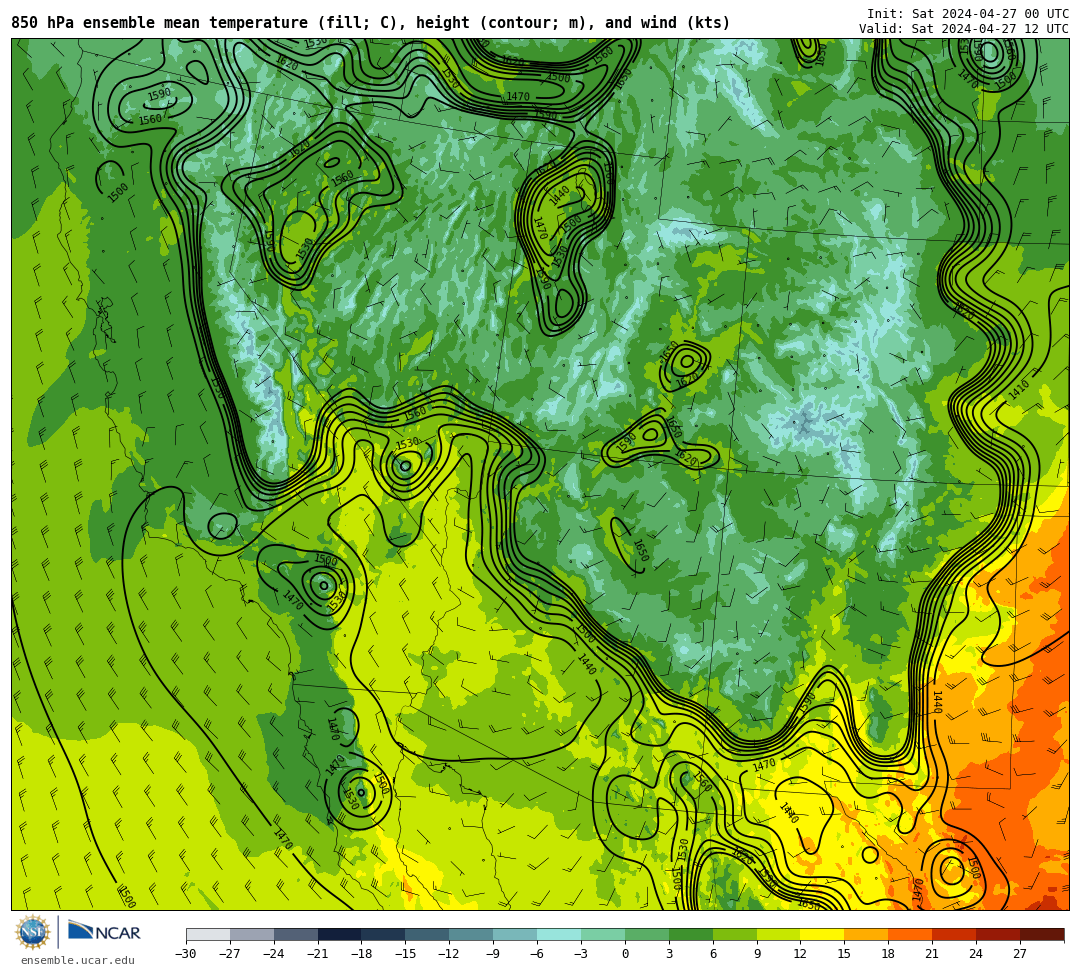
Task: Click the -9 colorbar tick label
Action: pyautogui.click(x=493, y=954)
